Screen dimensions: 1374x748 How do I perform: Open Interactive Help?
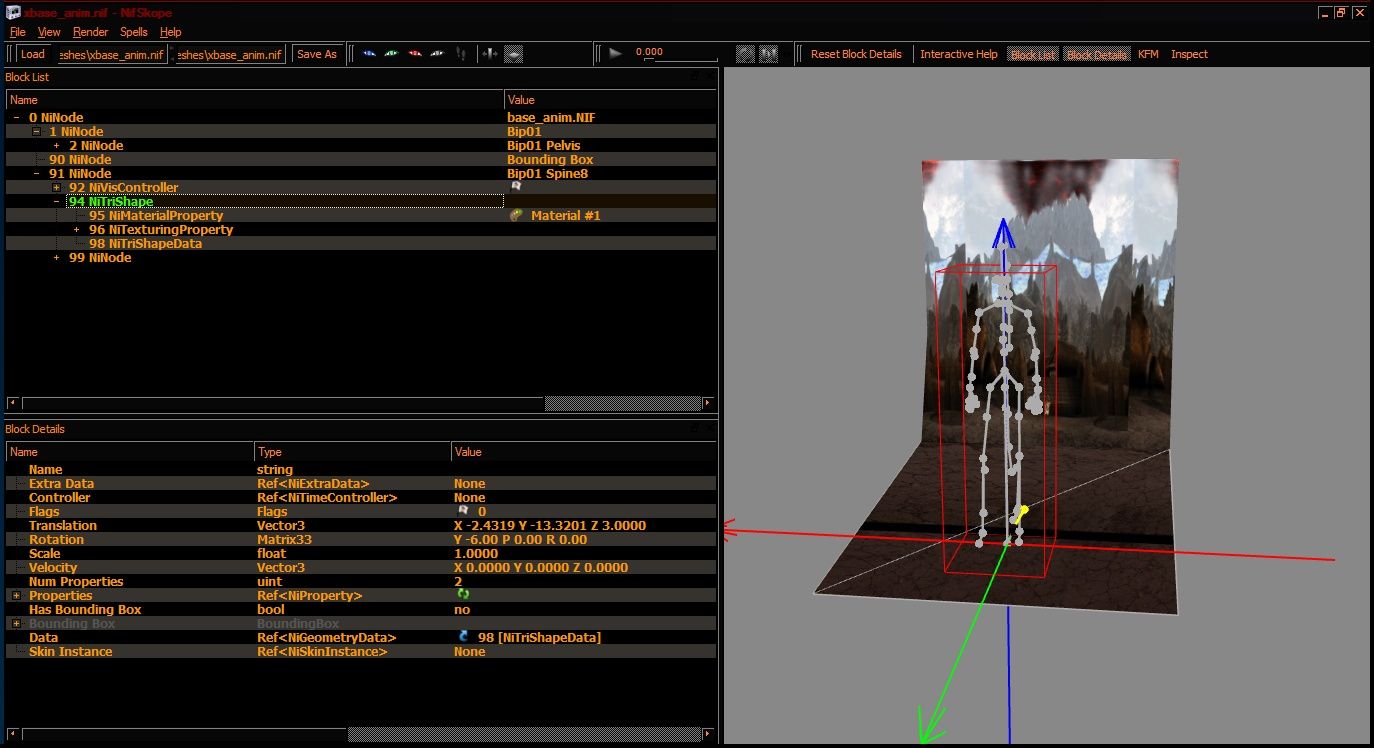(x=959, y=54)
